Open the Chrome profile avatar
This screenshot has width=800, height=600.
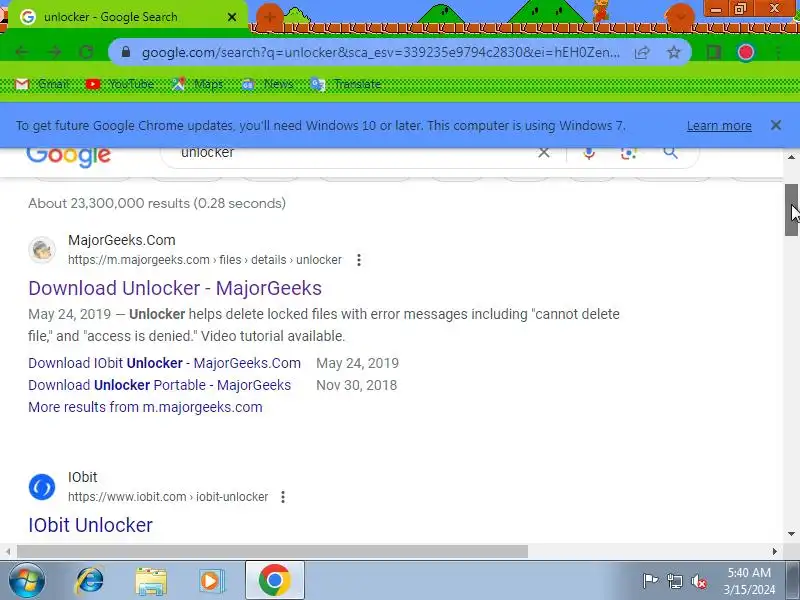745,52
